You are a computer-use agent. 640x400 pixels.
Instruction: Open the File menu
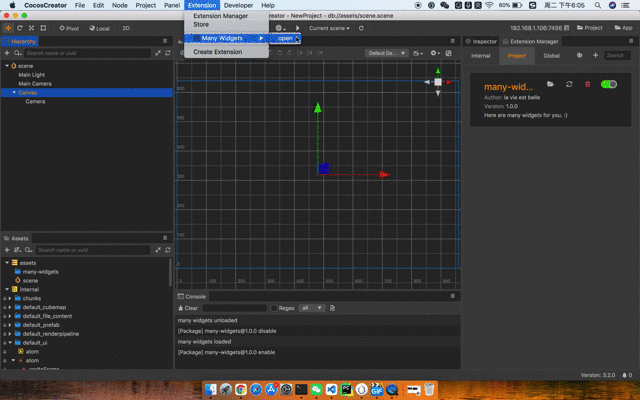coord(80,5)
